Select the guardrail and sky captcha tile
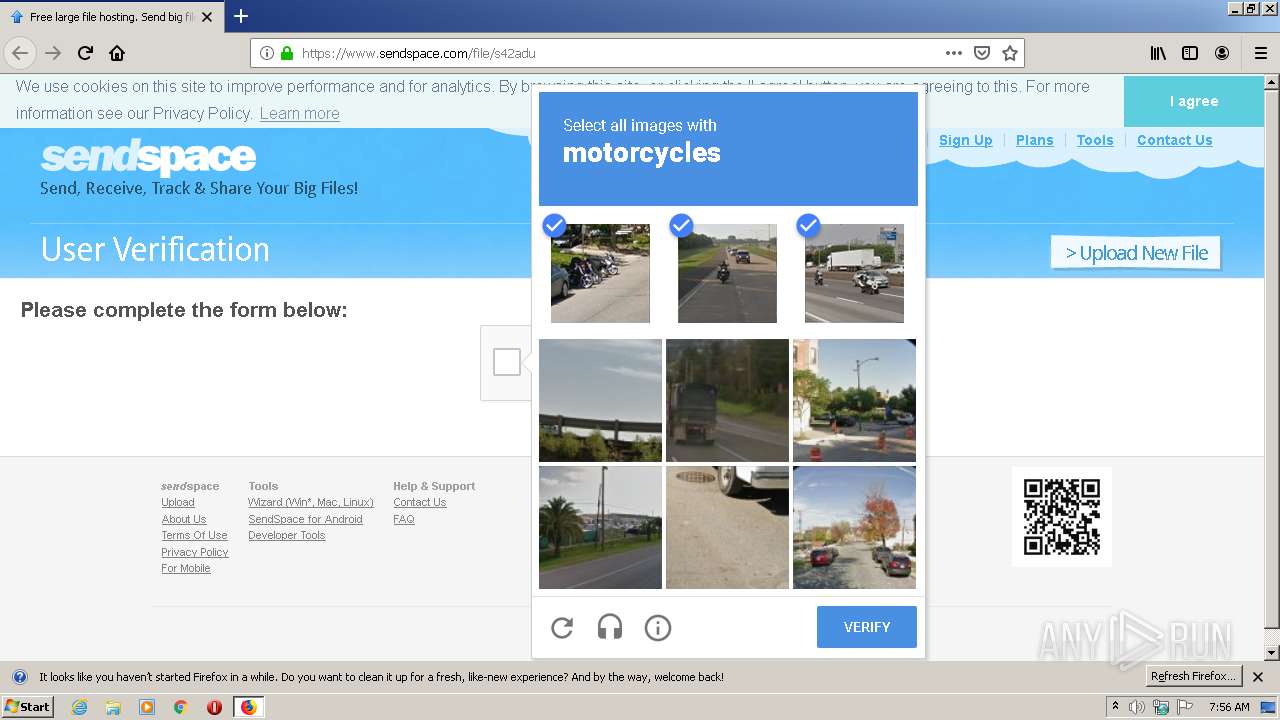This screenshot has width=1280, height=720. [x=600, y=400]
